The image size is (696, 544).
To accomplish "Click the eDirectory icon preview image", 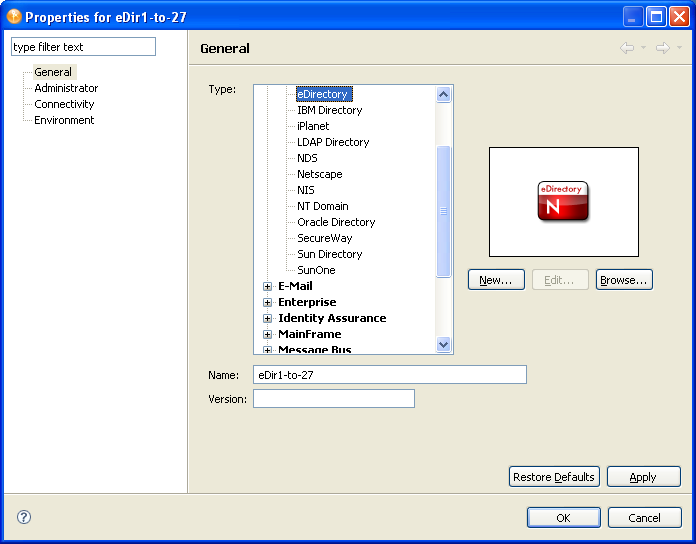I will [x=563, y=201].
